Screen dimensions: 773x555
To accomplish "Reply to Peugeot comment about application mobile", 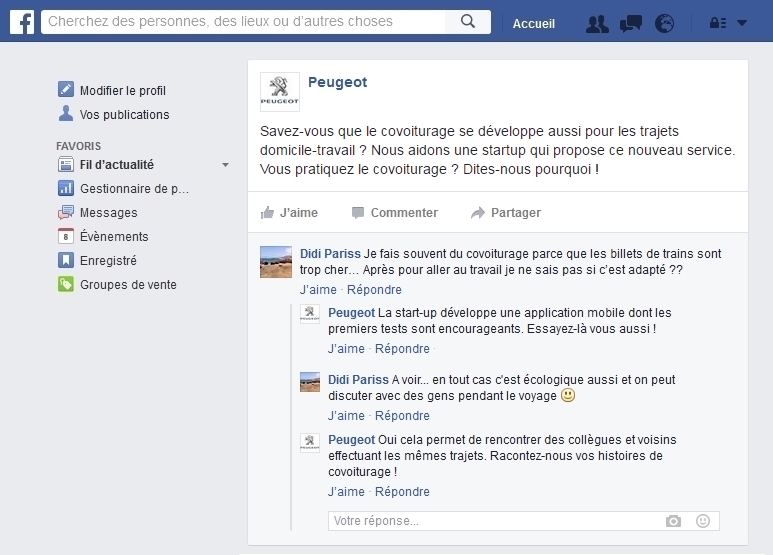I will point(402,348).
